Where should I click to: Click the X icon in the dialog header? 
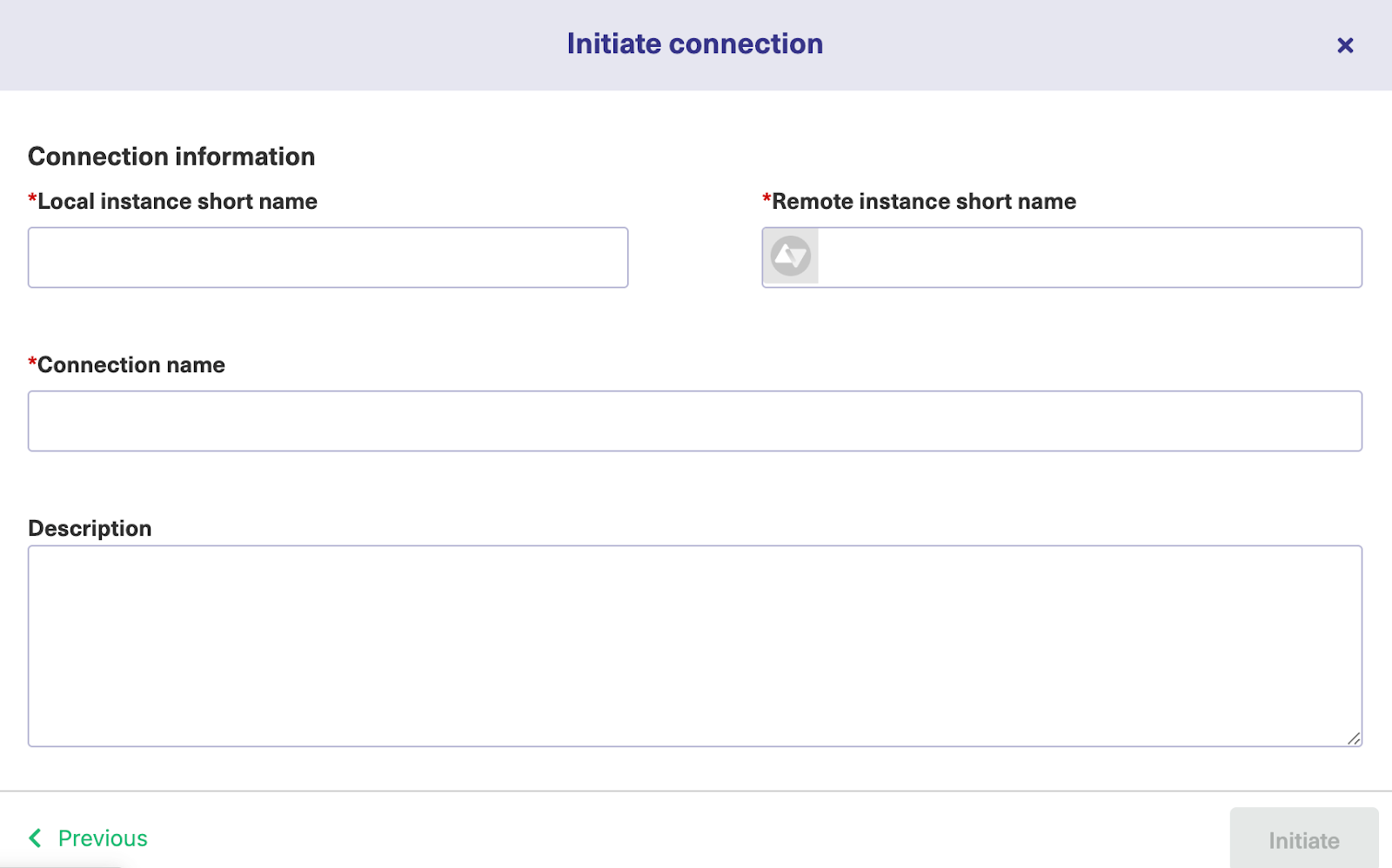click(x=1345, y=44)
